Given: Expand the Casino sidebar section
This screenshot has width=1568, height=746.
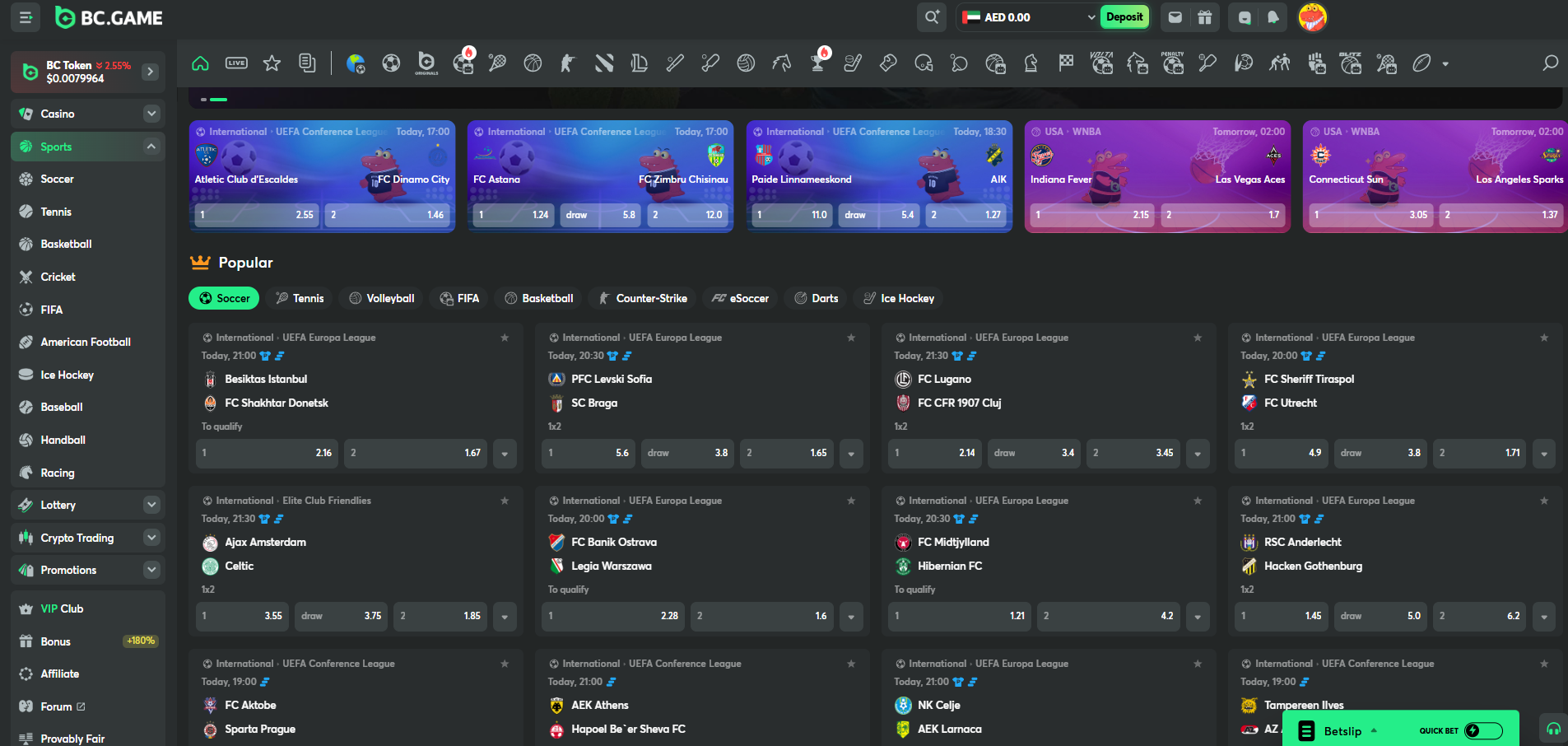Looking at the screenshot, I should pos(151,114).
